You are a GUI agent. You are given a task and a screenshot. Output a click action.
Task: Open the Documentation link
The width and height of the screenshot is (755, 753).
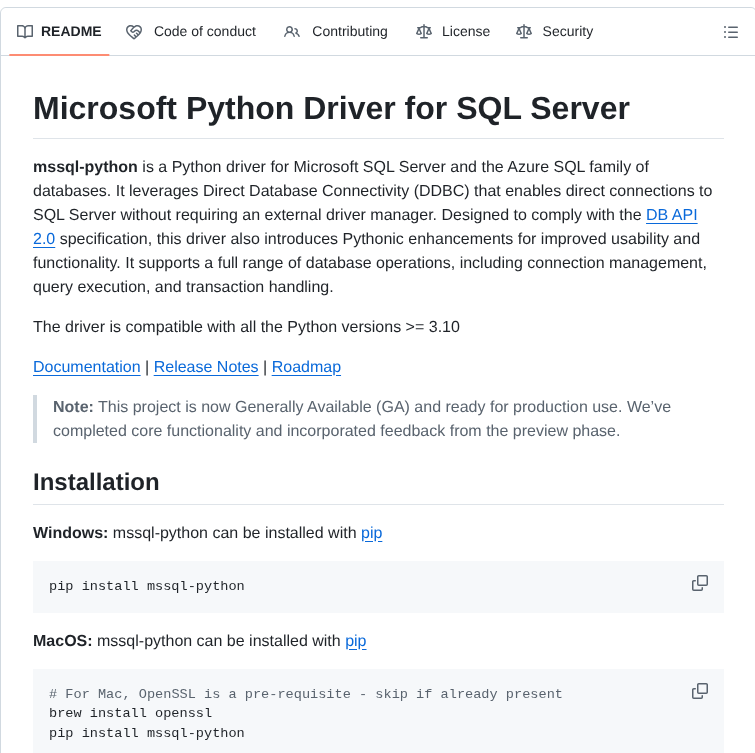[87, 367]
